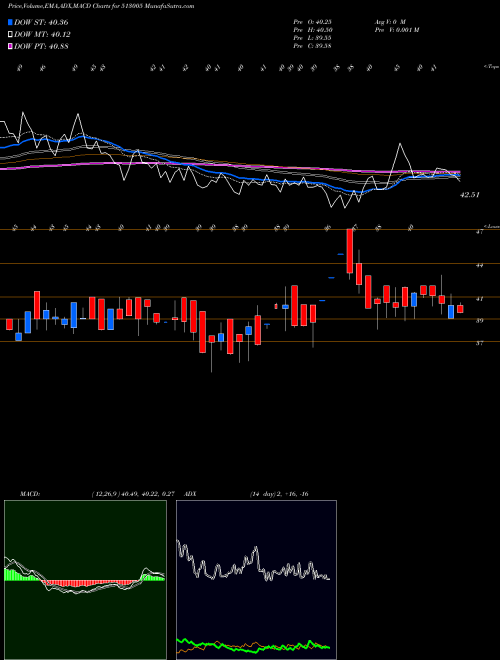Click the chart title mentioning MunafaSutra.com
Viewport: 500px width, 660px height.
pyautogui.click(x=101, y=7)
